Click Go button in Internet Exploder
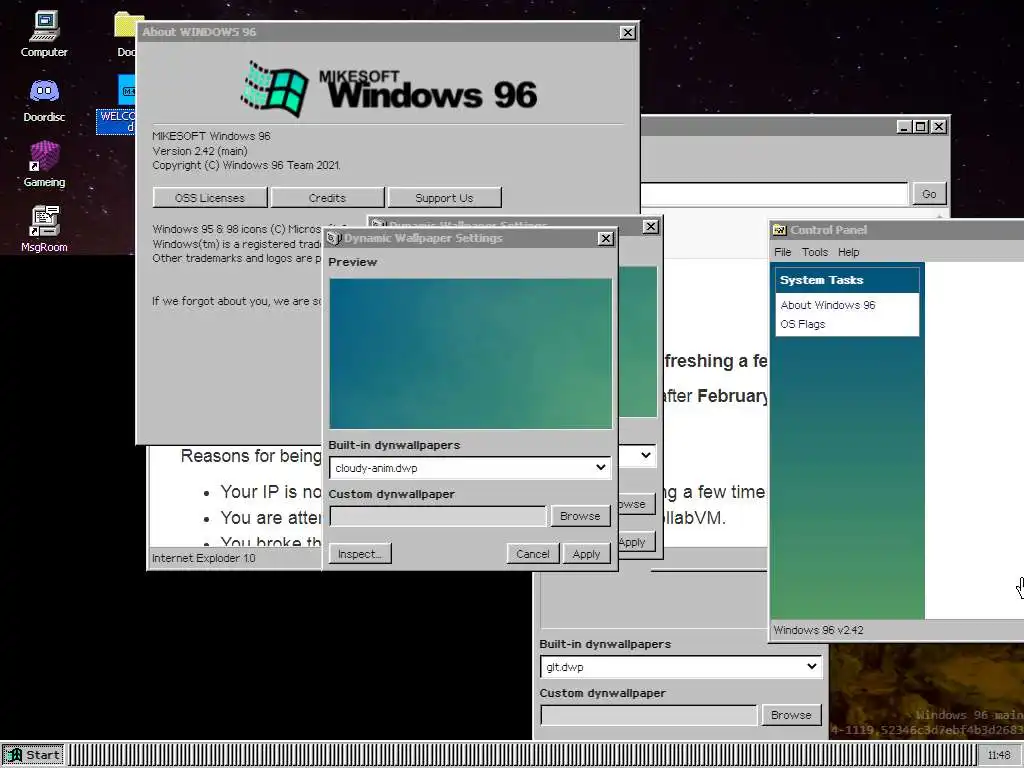Viewport: 1024px width, 768px height. pyautogui.click(x=929, y=194)
